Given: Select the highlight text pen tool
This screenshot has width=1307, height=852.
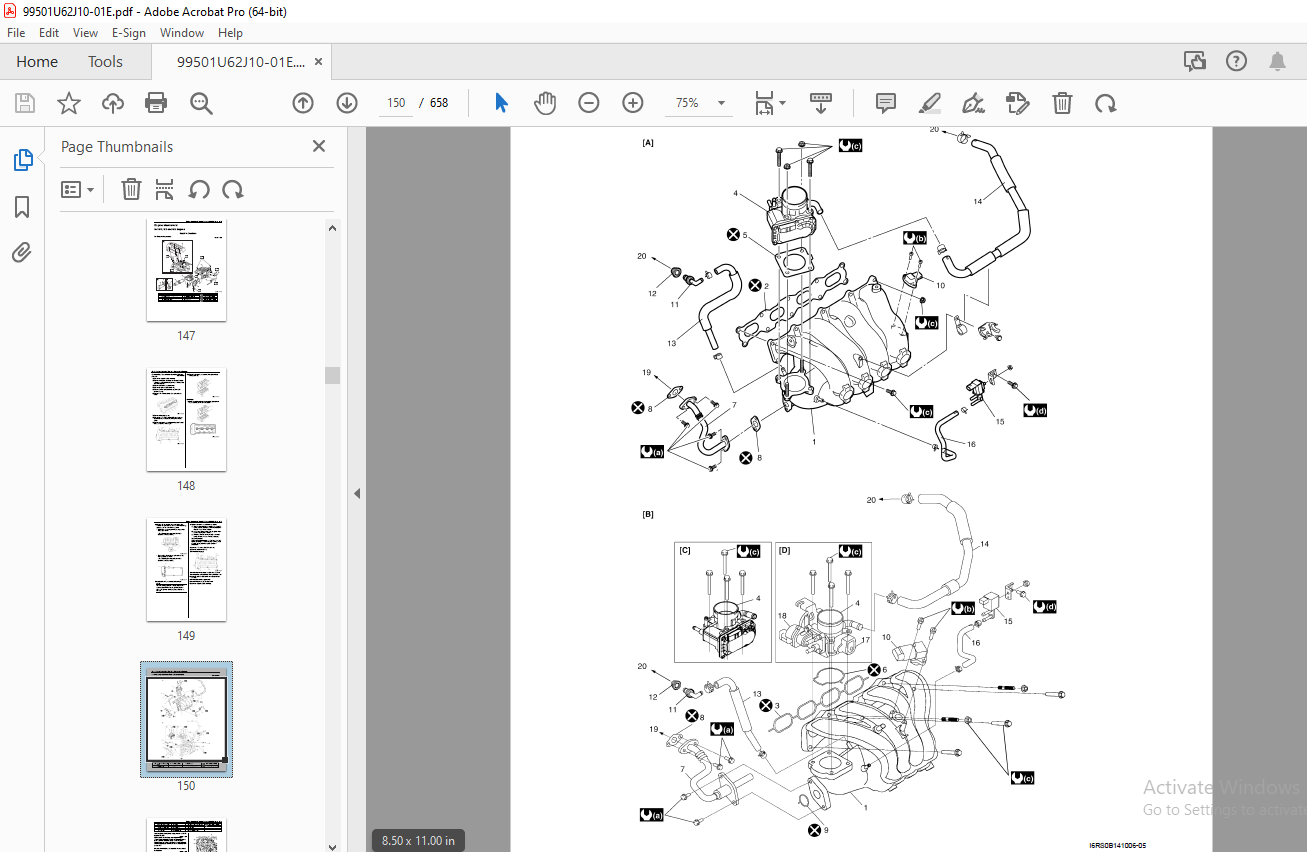Looking at the screenshot, I should pos(930,103).
